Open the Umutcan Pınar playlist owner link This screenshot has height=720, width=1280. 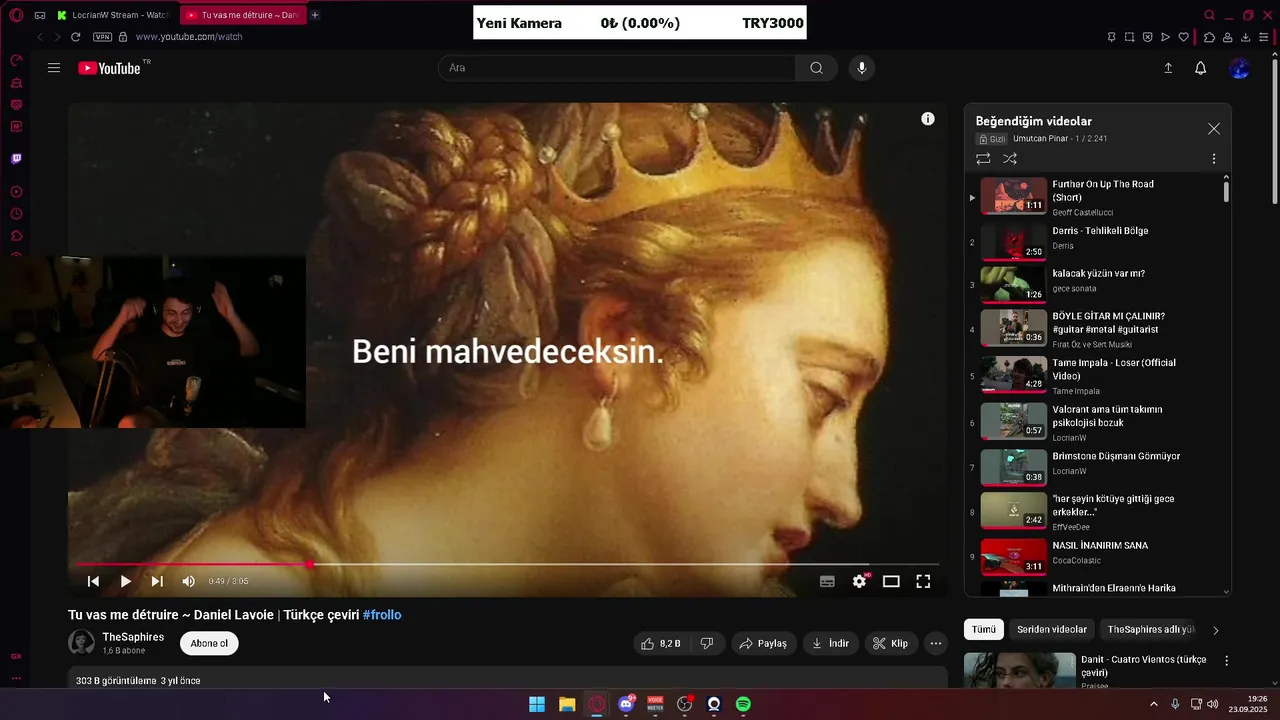pyautogui.click(x=1041, y=139)
